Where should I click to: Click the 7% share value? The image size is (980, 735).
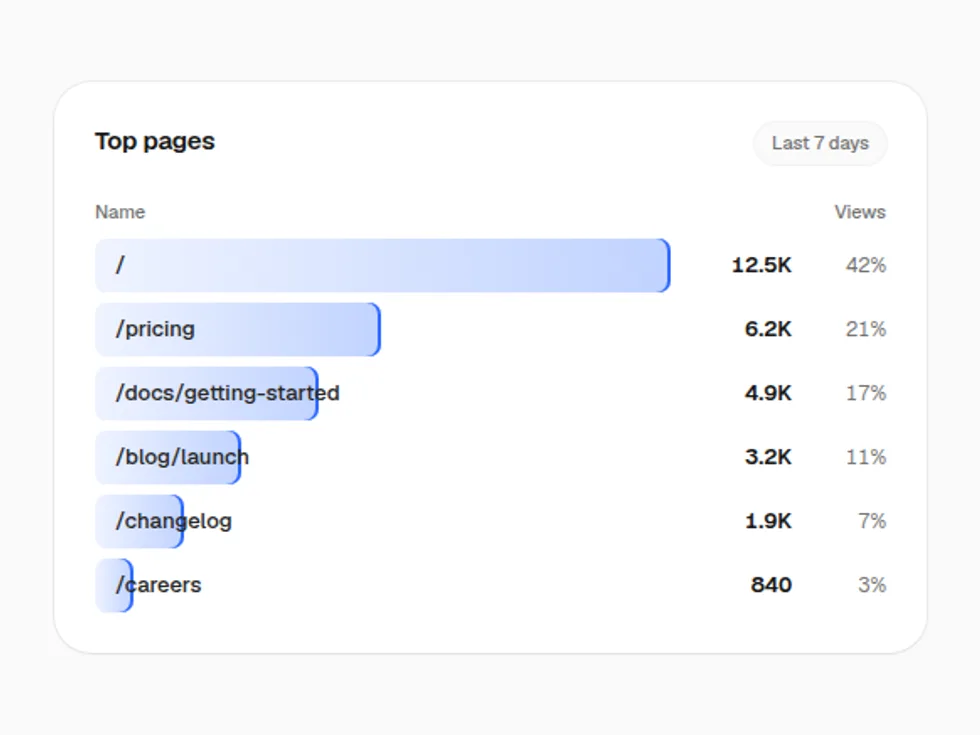pos(872,521)
